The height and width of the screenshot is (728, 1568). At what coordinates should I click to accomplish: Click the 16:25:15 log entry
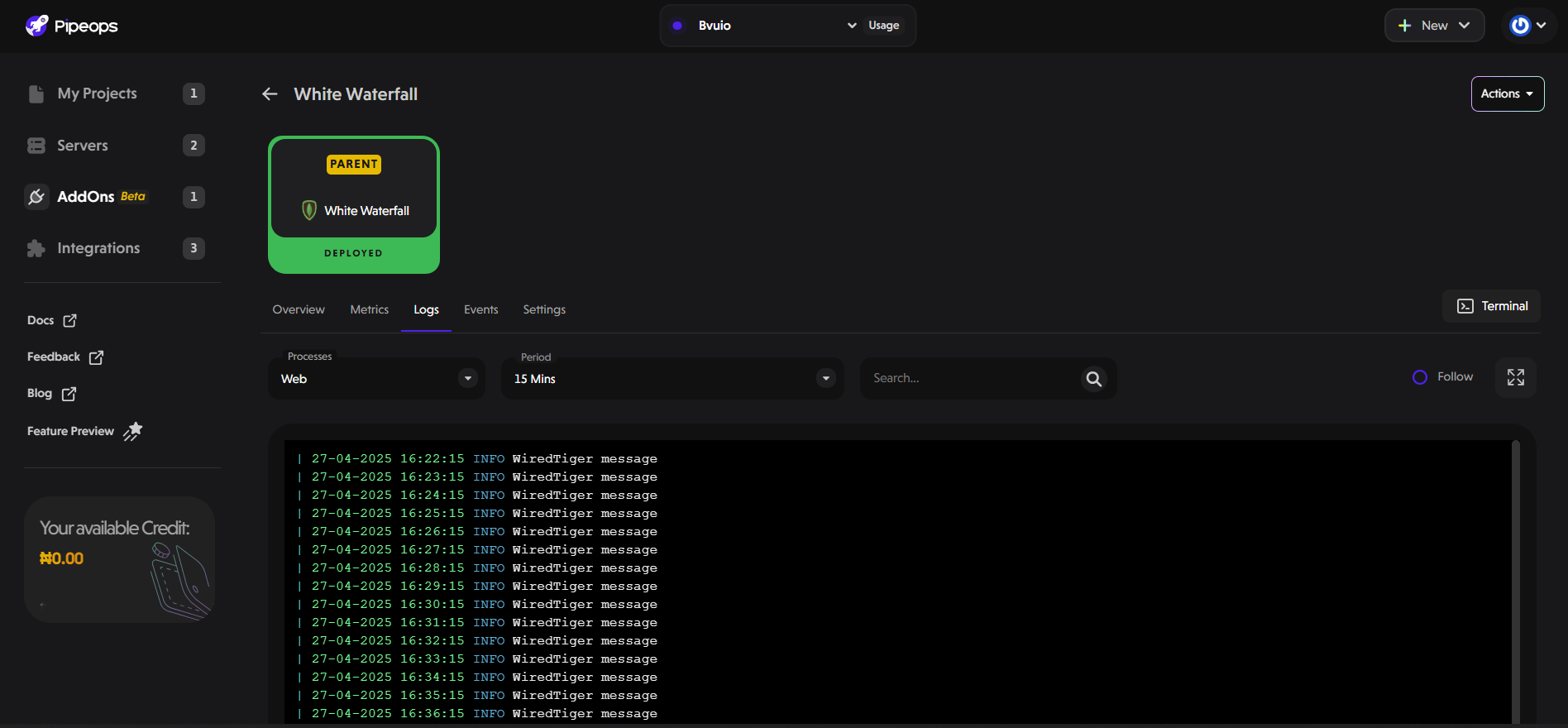(x=477, y=513)
